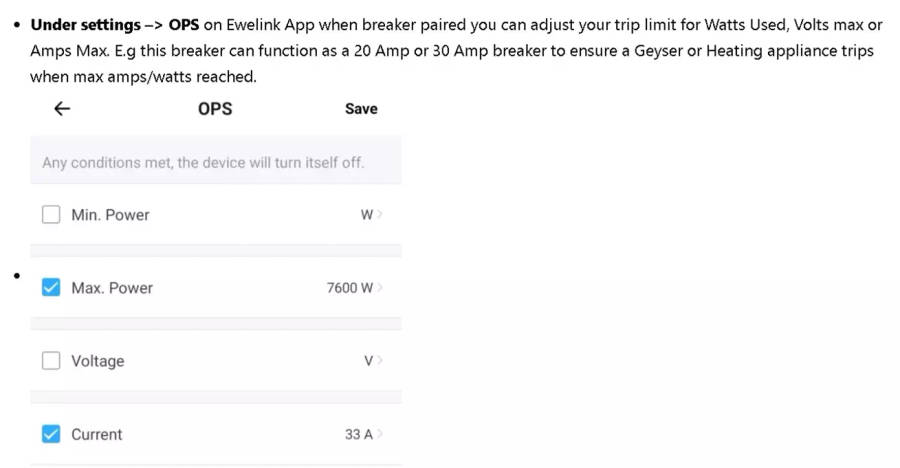Screen dimensions: 900x468
Task: Set the Voltage row's V value
Action: pyautogui.click(x=368, y=361)
